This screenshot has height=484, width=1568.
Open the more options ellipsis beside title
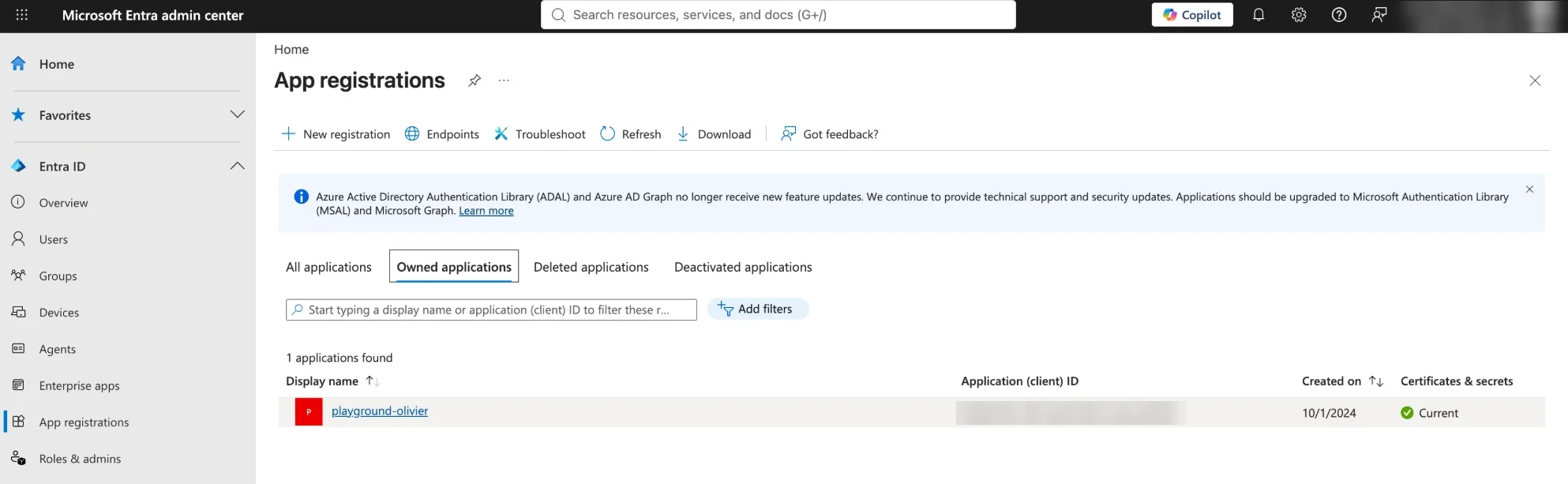504,81
